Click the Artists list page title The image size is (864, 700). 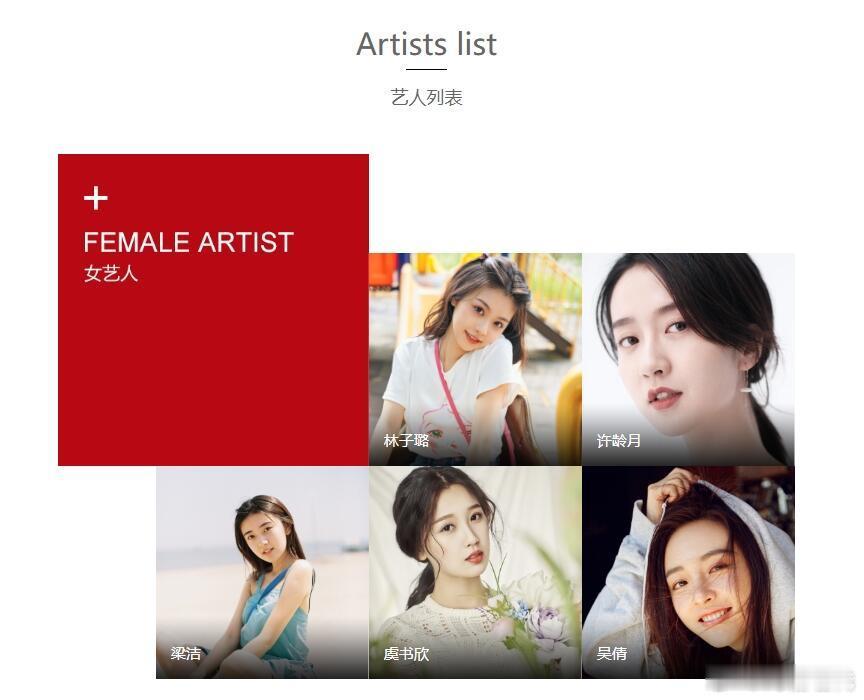(x=426, y=44)
